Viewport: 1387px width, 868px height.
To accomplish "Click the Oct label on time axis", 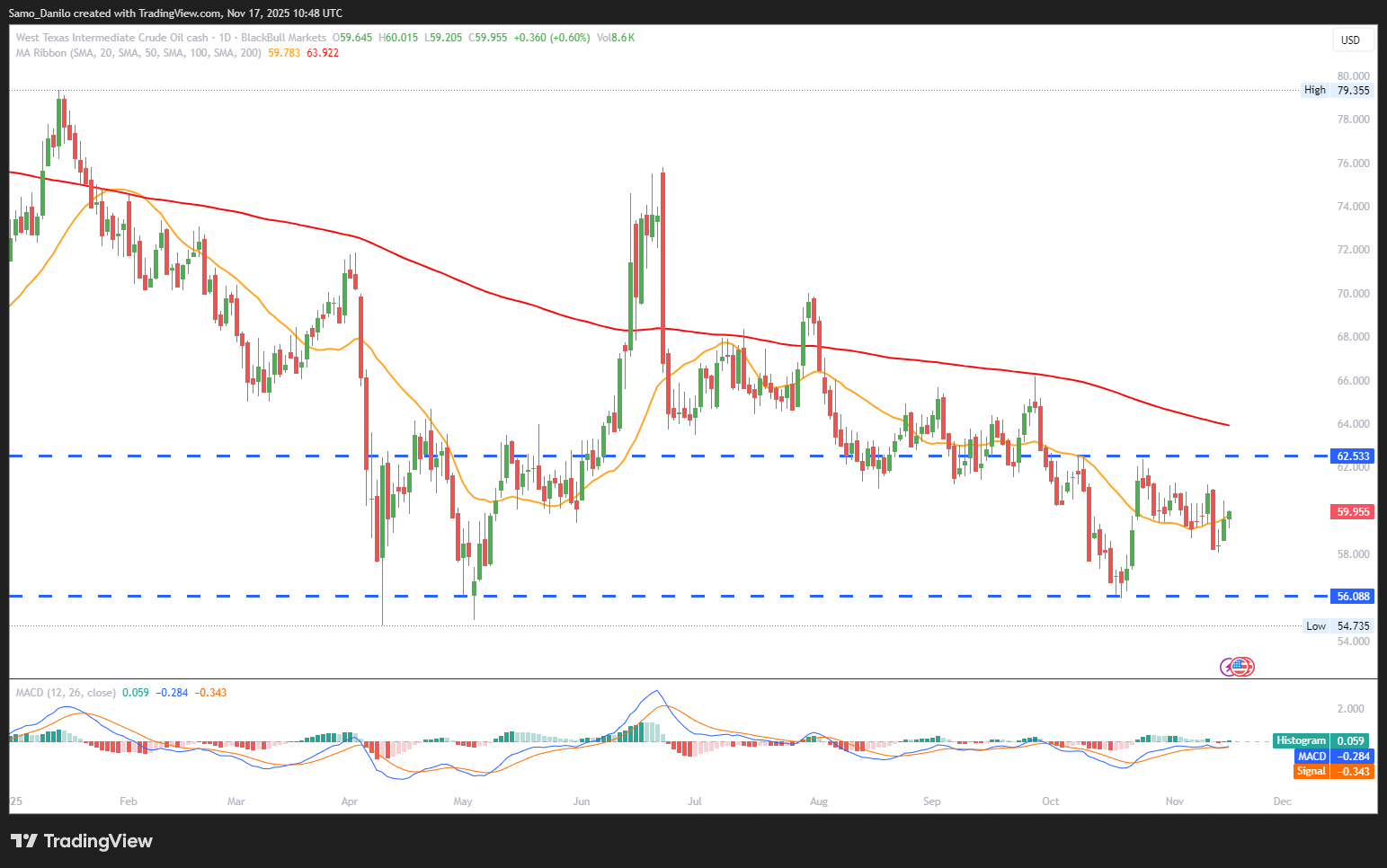I will click(x=1050, y=802).
